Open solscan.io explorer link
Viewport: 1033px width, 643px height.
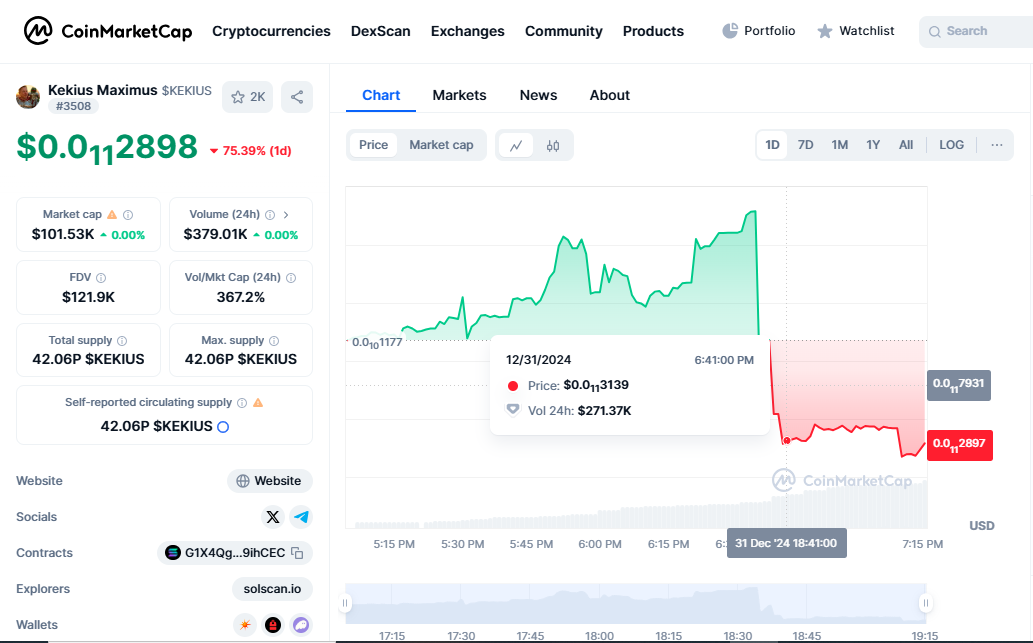tap(272, 589)
